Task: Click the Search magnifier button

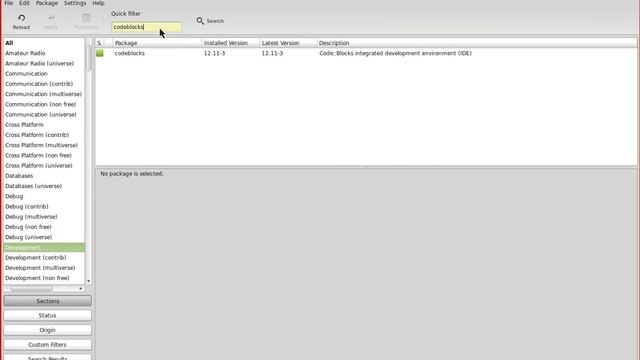Action: pos(210,21)
